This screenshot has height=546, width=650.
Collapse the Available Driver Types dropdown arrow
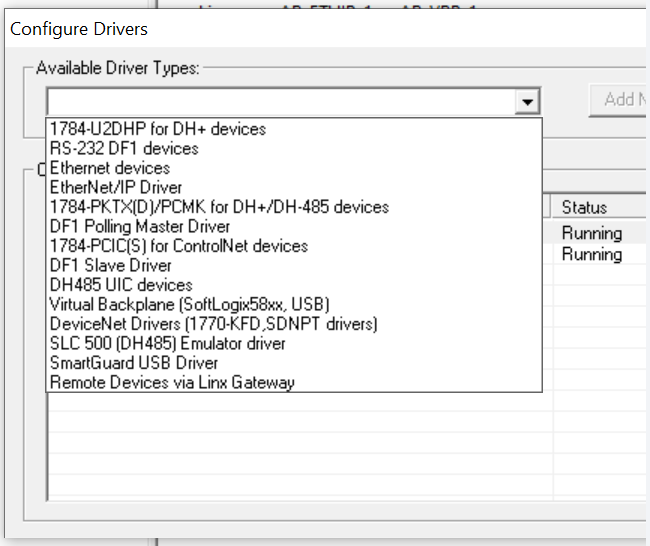point(527,102)
